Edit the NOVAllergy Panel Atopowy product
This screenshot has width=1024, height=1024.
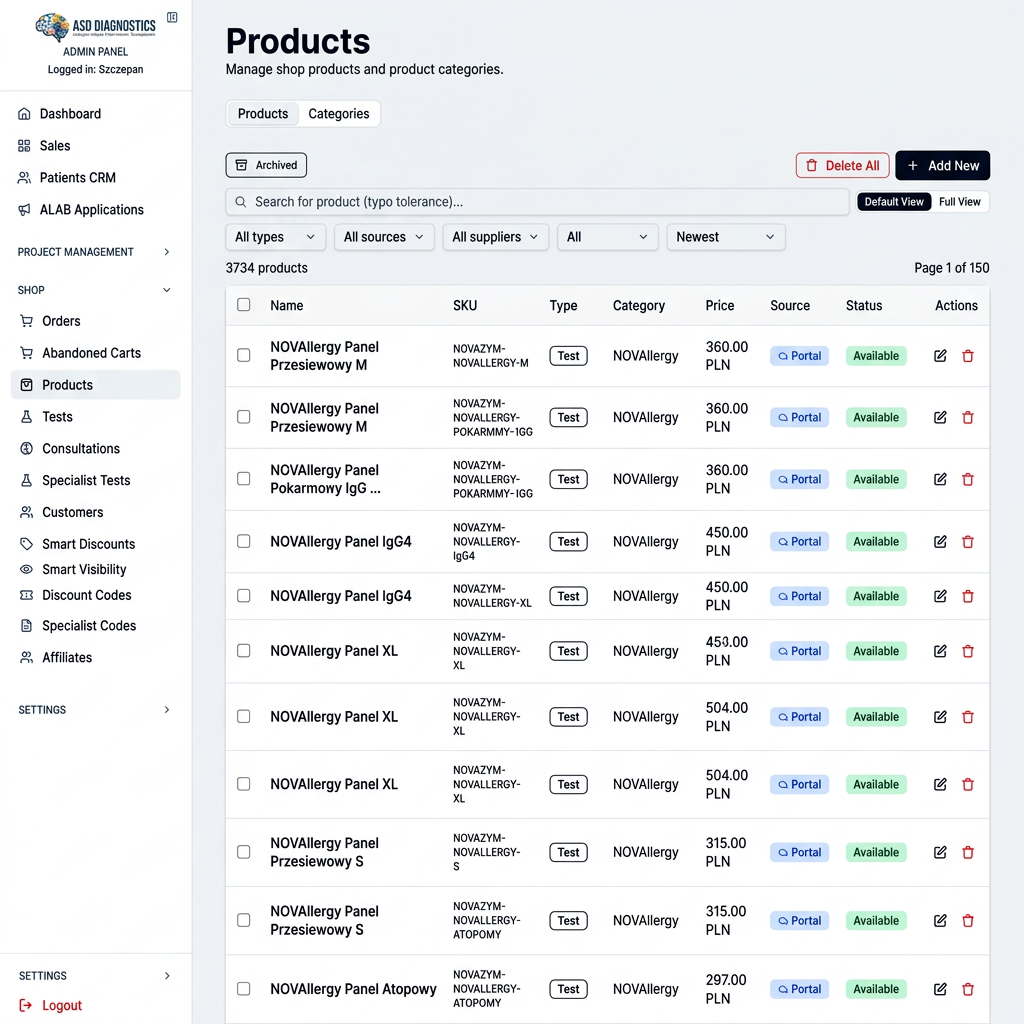click(x=940, y=989)
